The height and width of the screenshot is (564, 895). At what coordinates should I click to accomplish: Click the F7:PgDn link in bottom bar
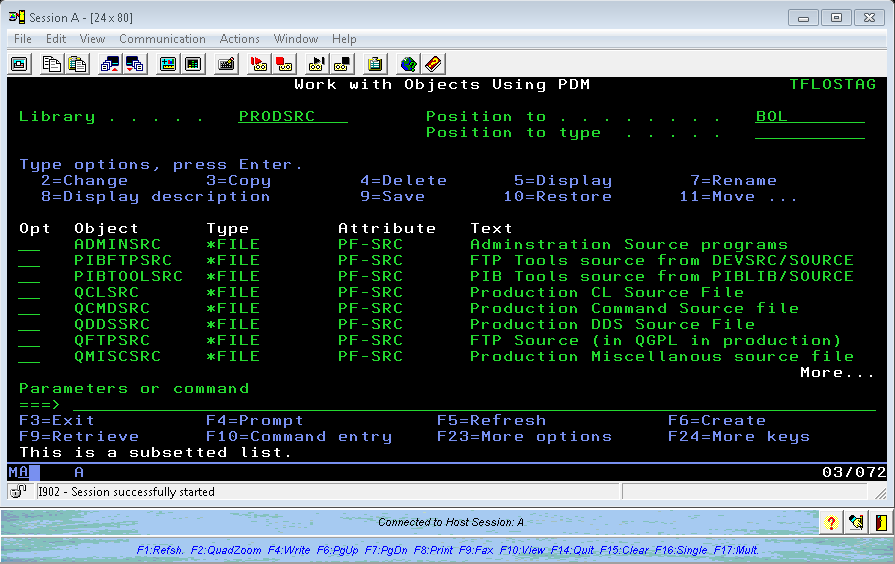point(386,550)
